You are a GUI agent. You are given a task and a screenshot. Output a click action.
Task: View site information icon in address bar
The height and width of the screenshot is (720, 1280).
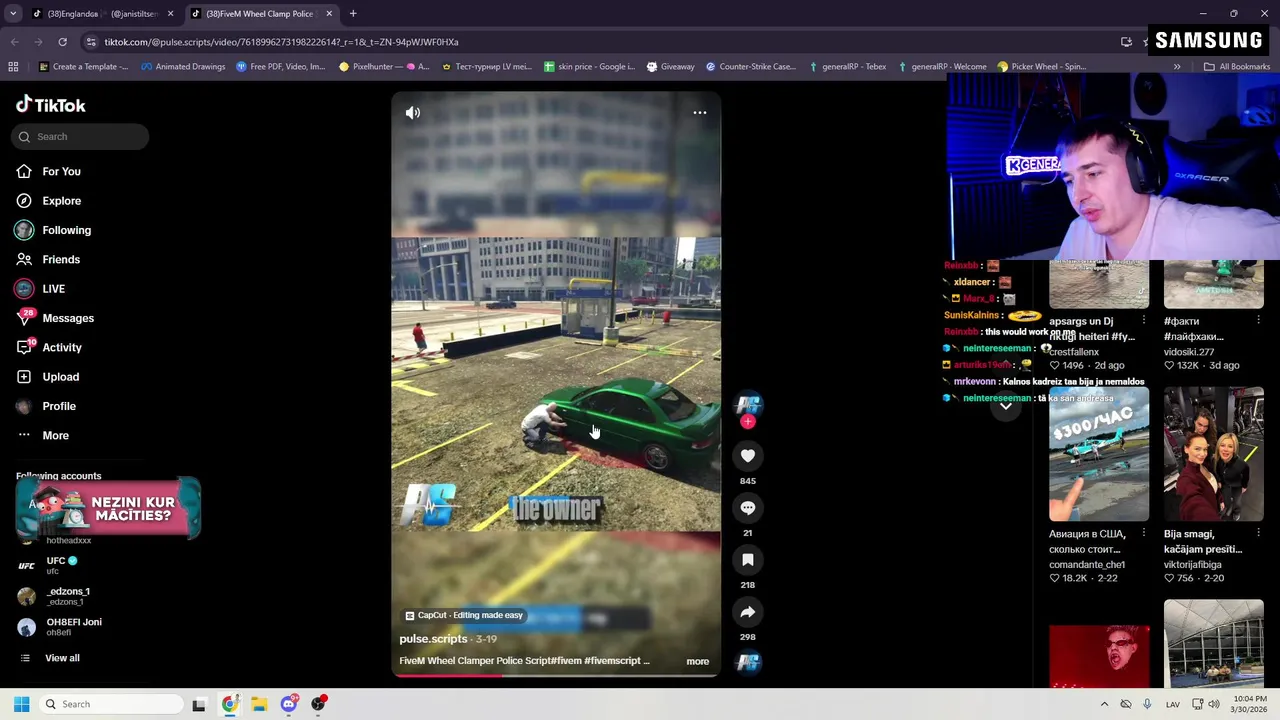coord(91,42)
